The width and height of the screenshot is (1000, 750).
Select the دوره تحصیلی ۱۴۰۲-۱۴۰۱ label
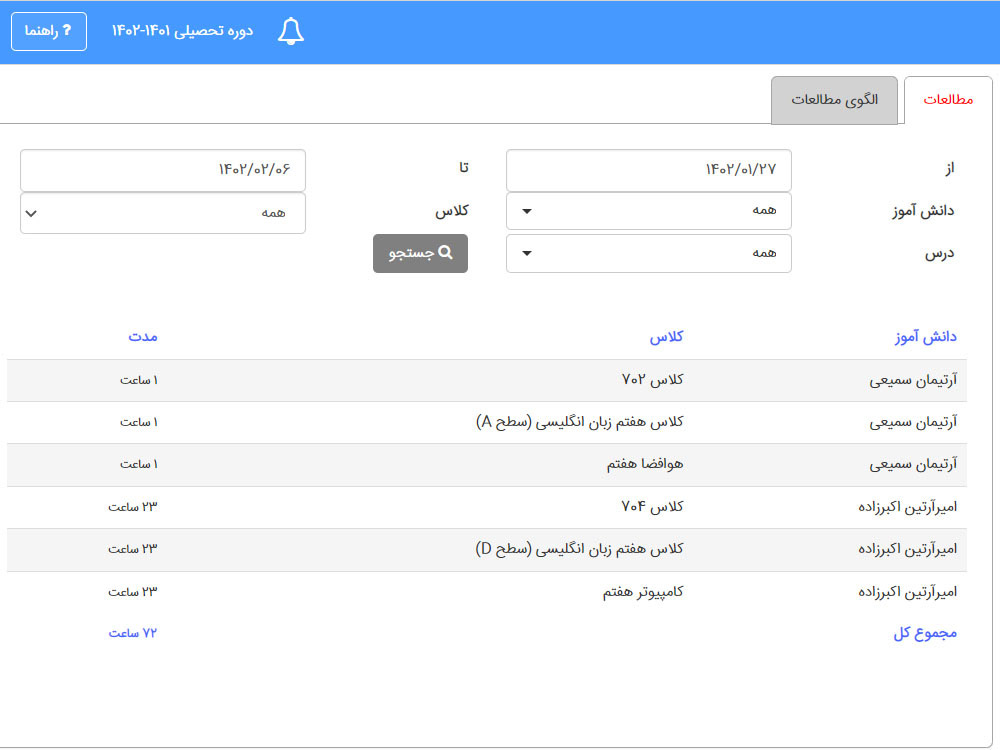point(182,31)
